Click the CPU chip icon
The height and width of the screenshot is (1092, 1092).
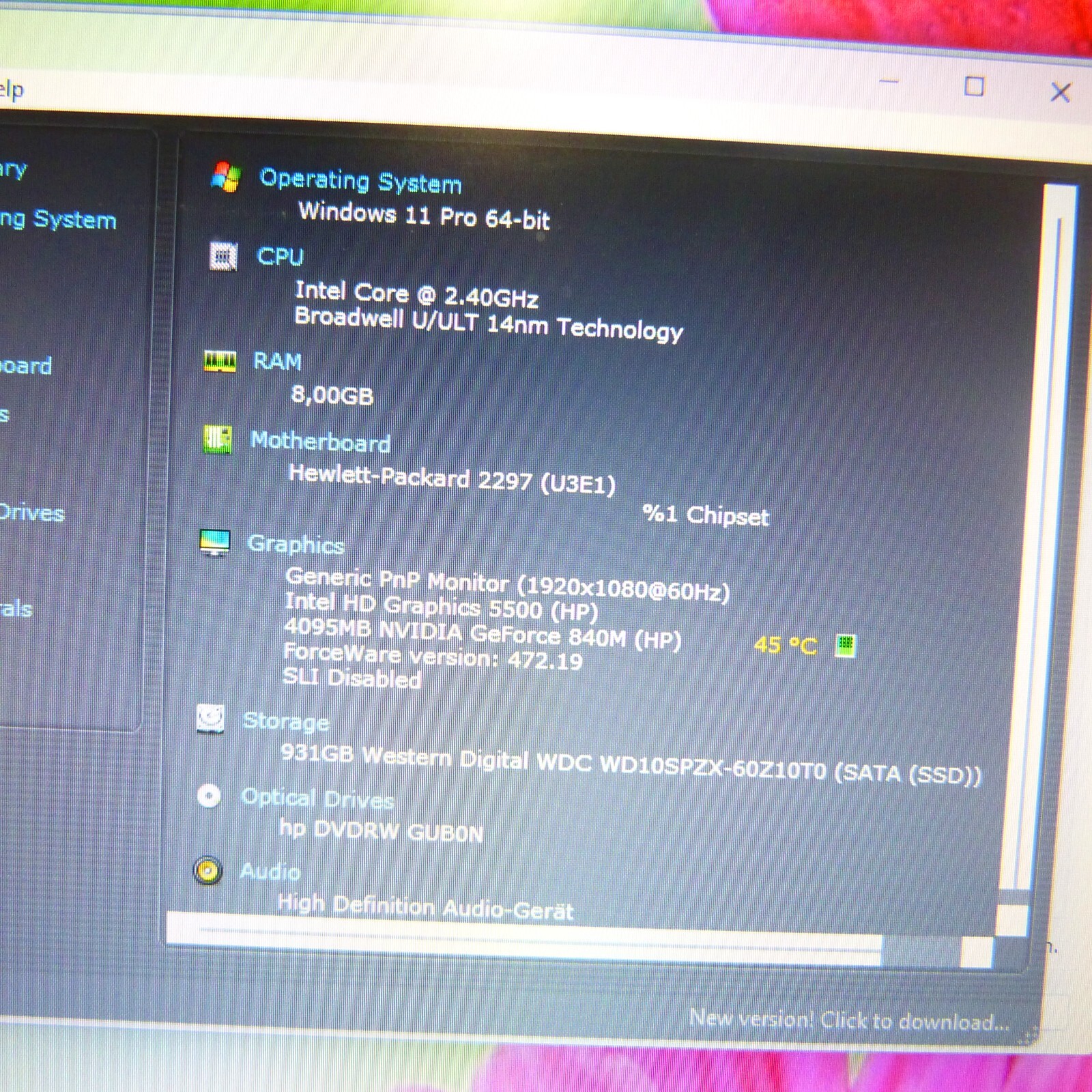(x=222, y=257)
